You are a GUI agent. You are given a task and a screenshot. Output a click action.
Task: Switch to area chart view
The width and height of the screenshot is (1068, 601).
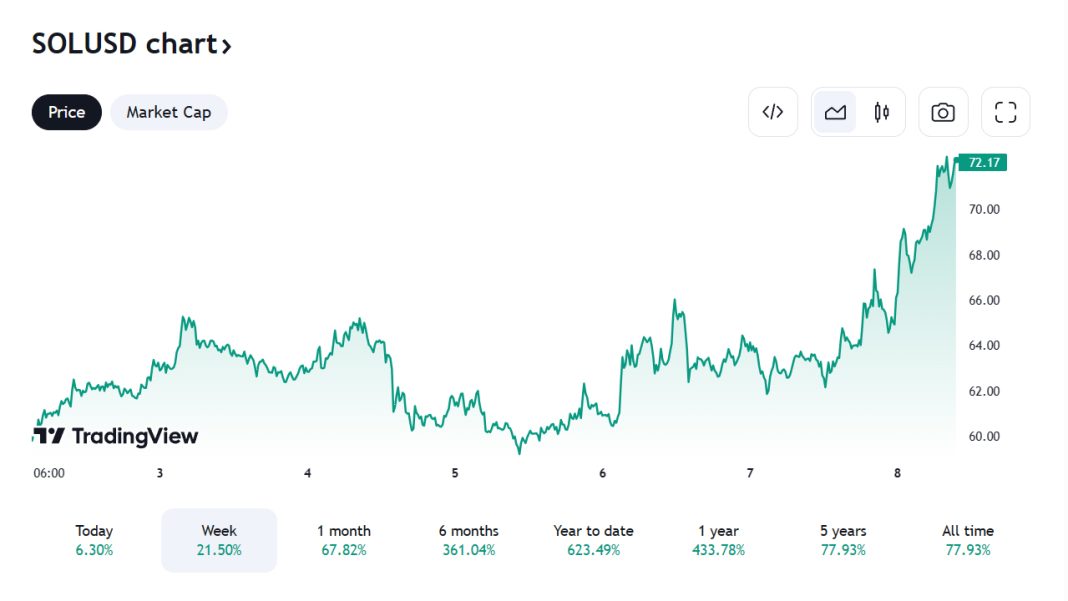tap(835, 112)
